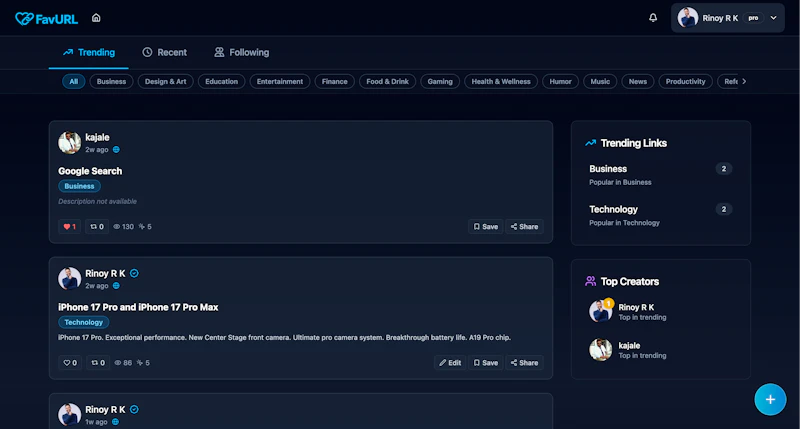Viewport: 800px width, 429px height.
Task: Filter by Health & Wellness category
Action: tap(501, 82)
